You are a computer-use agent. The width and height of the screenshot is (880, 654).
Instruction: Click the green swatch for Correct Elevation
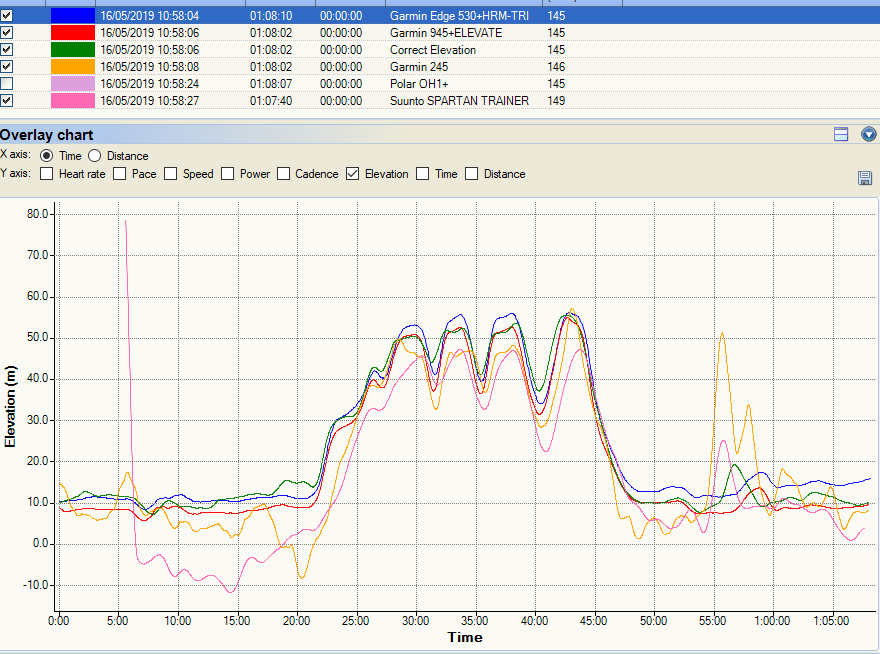(x=72, y=49)
